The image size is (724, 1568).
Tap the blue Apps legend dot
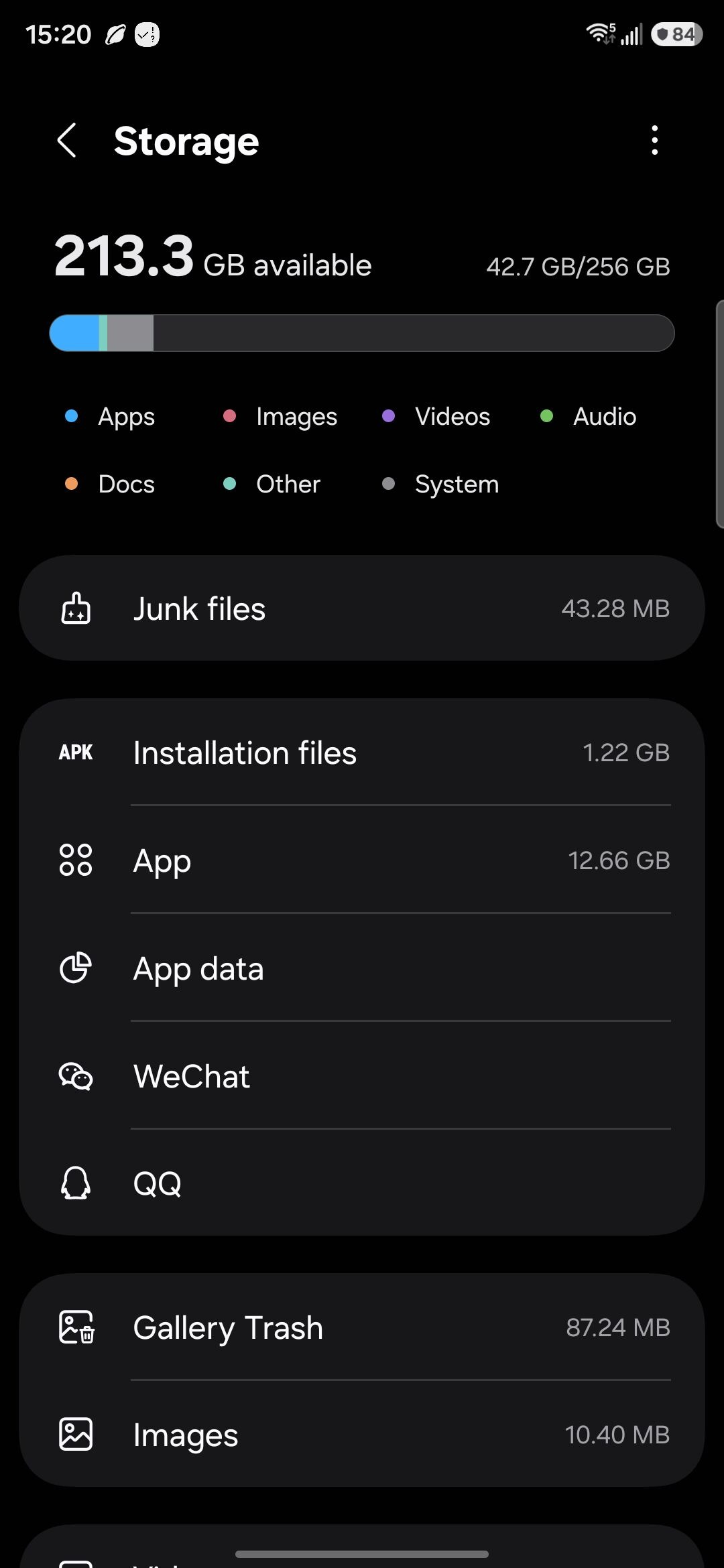click(x=72, y=416)
